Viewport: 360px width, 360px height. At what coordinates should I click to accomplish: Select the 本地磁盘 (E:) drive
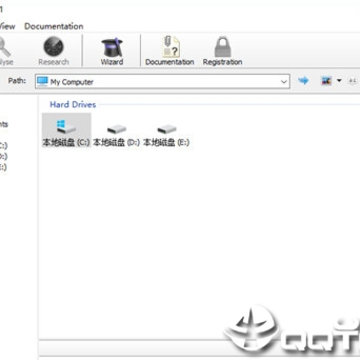(166, 134)
